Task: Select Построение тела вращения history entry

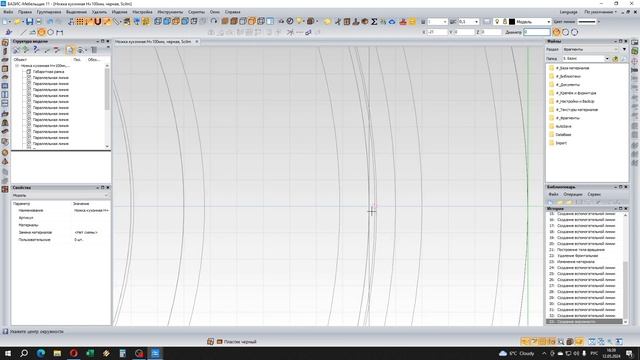Action: [580, 249]
